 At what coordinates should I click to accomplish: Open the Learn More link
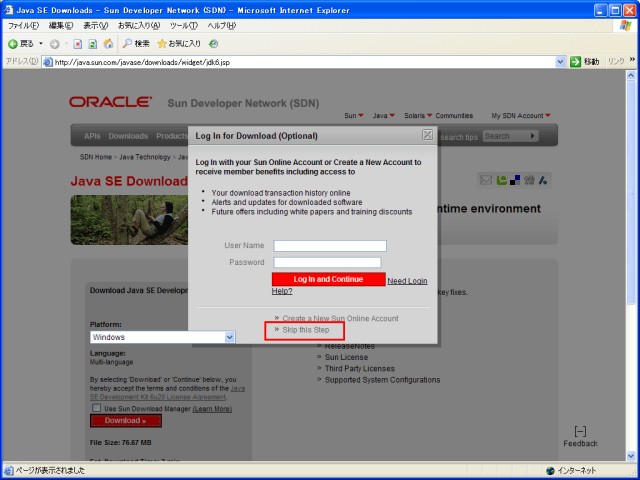coord(212,409)
